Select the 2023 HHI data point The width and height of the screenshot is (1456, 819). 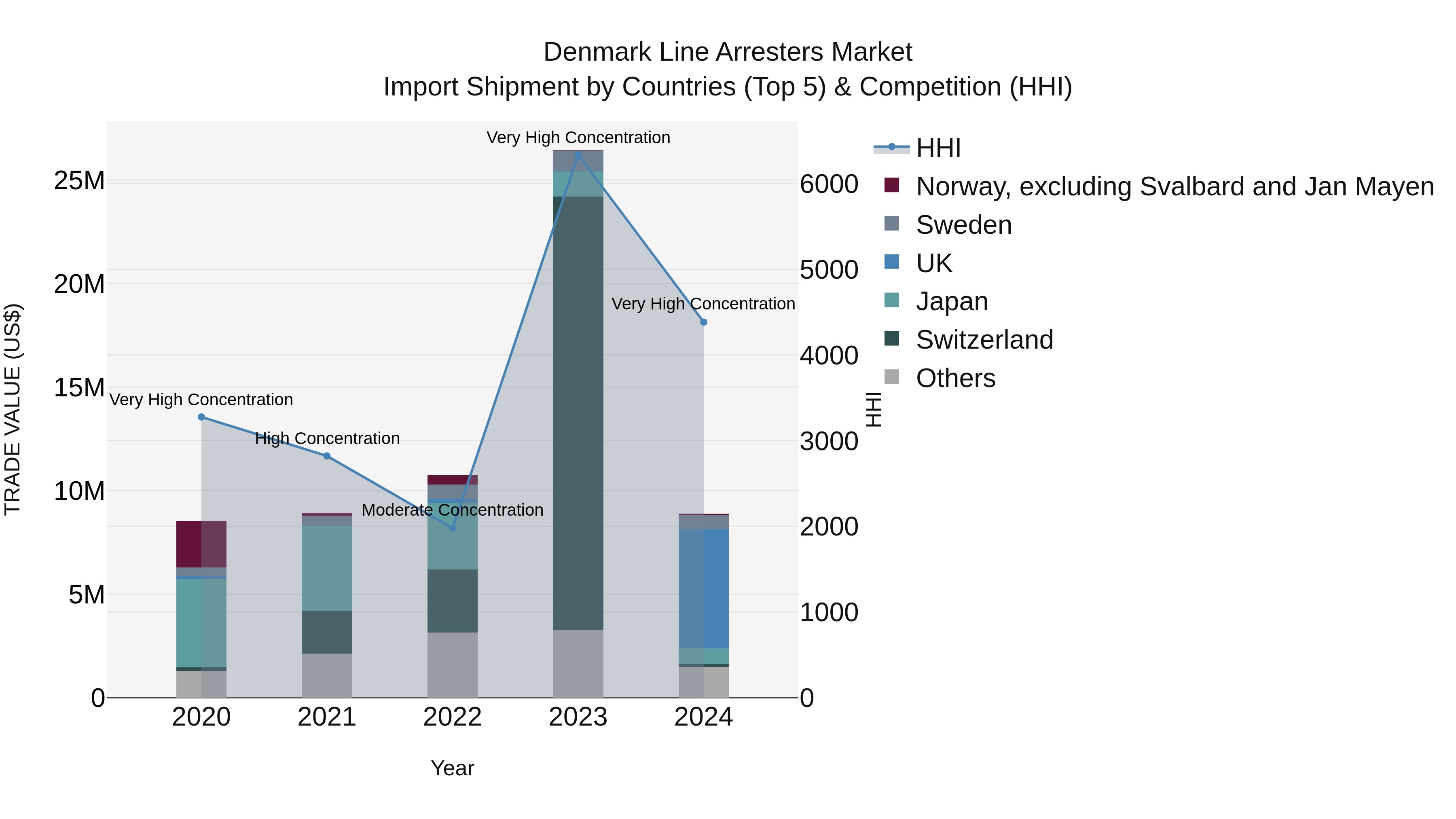click(x=578, y=154)
